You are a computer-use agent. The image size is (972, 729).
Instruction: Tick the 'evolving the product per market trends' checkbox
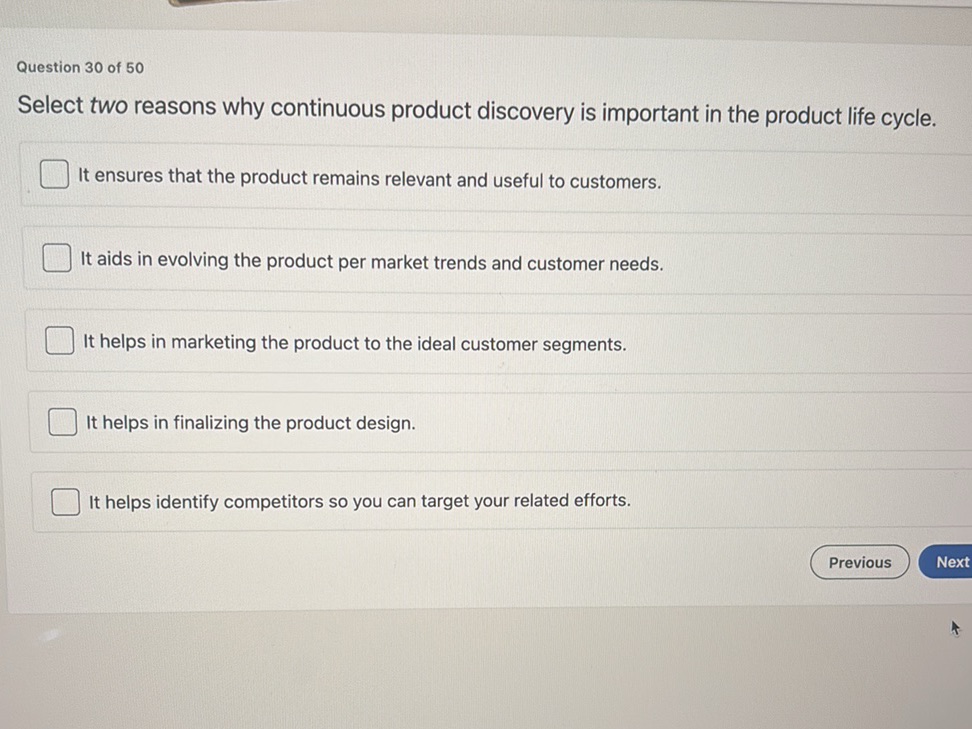[x=57, y=258]
